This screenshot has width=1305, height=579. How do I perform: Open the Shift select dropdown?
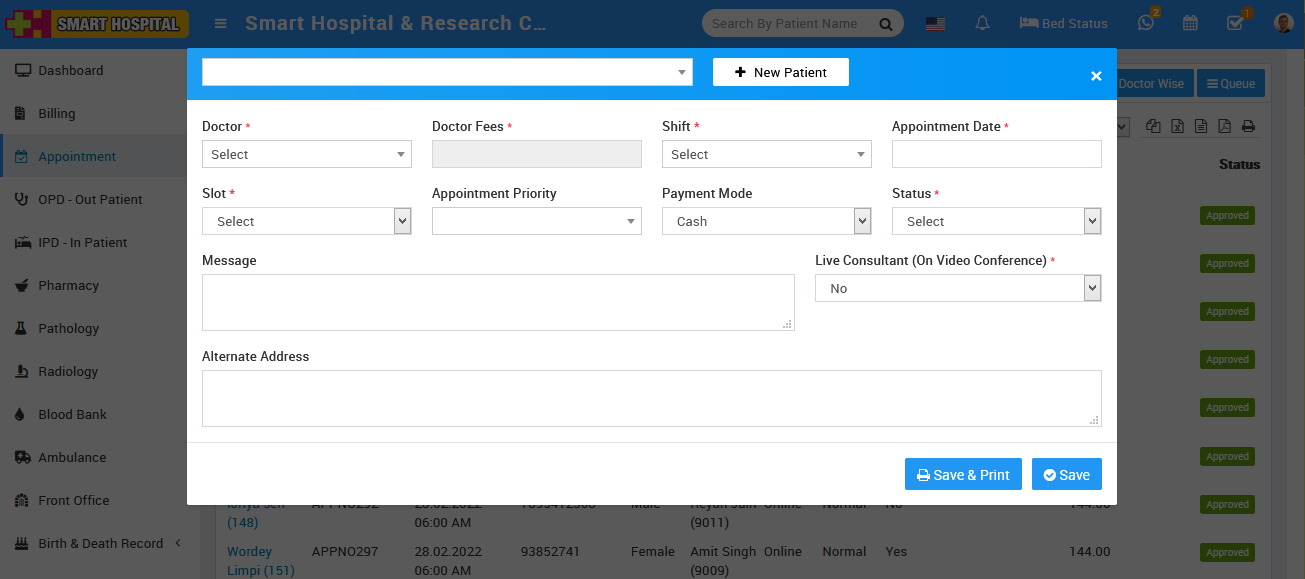(x=766, y=154)
